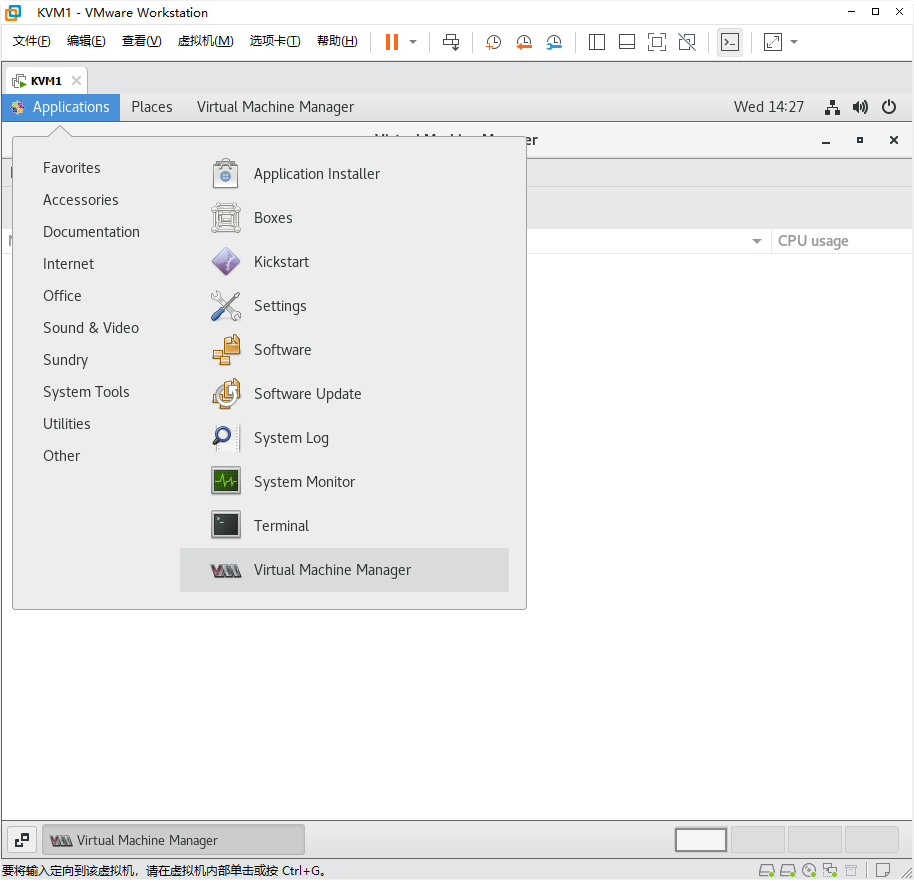Click the send Ctrl+Alt+Del icon
This screenshot has height=880, width=914.
[x=451, y=42]
